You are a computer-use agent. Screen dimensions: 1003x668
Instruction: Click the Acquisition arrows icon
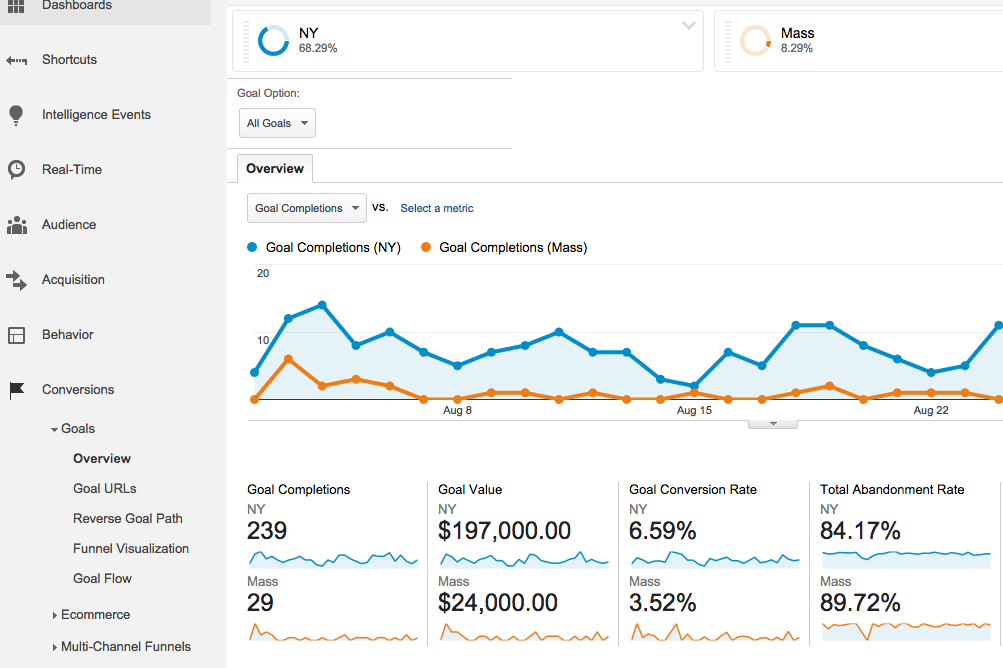[x=16, y=280]
